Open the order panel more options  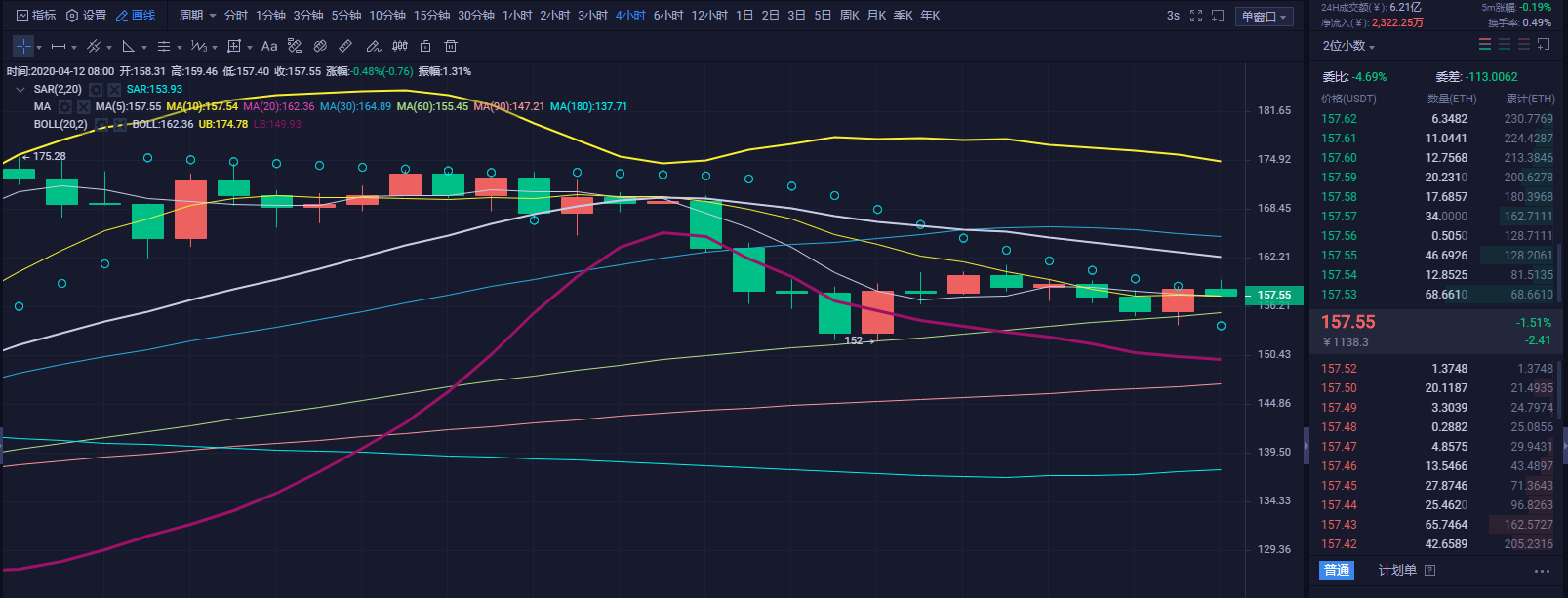[1542, 571]
